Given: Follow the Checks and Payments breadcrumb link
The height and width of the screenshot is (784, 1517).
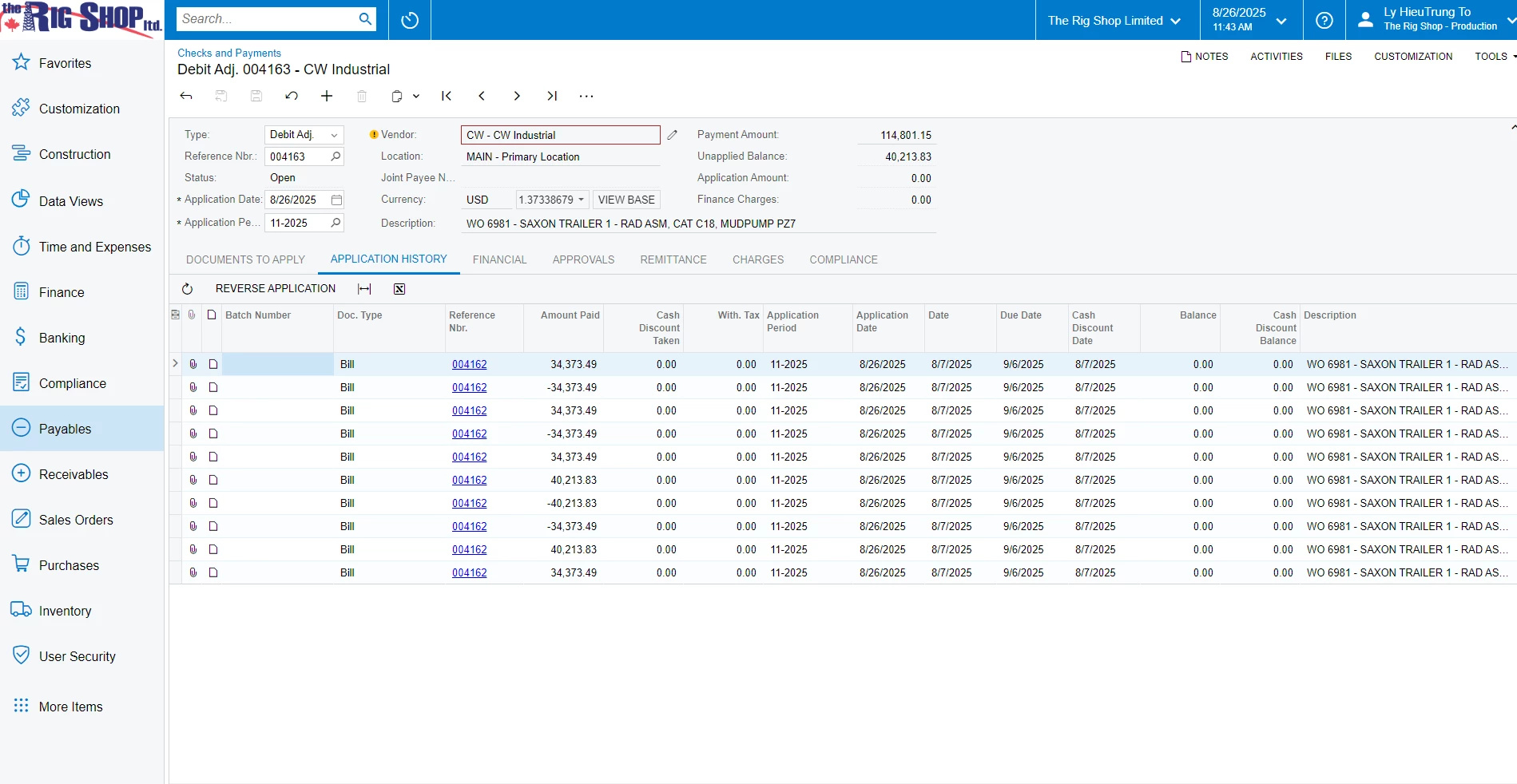Looking at the screenshot, I should [229, 53].
